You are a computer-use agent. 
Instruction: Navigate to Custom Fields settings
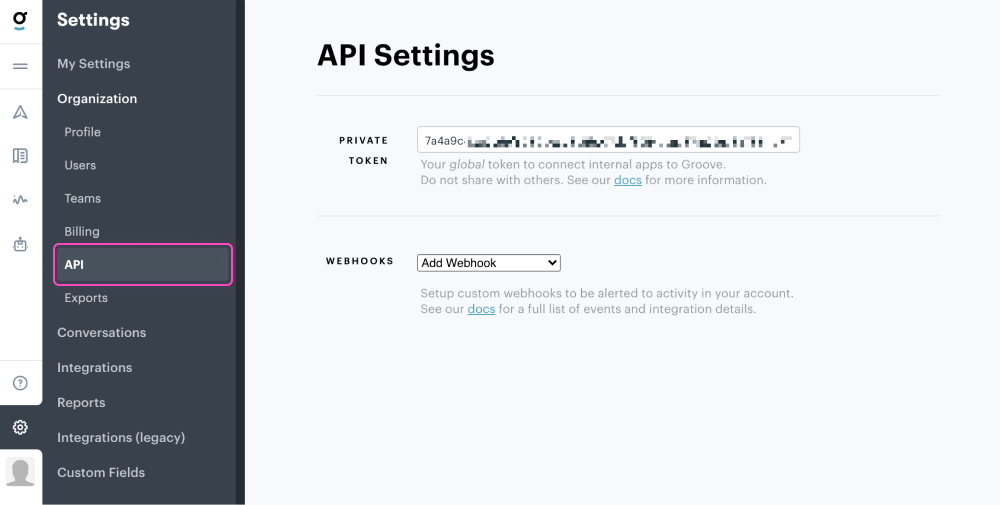click(x=101, y=473)
